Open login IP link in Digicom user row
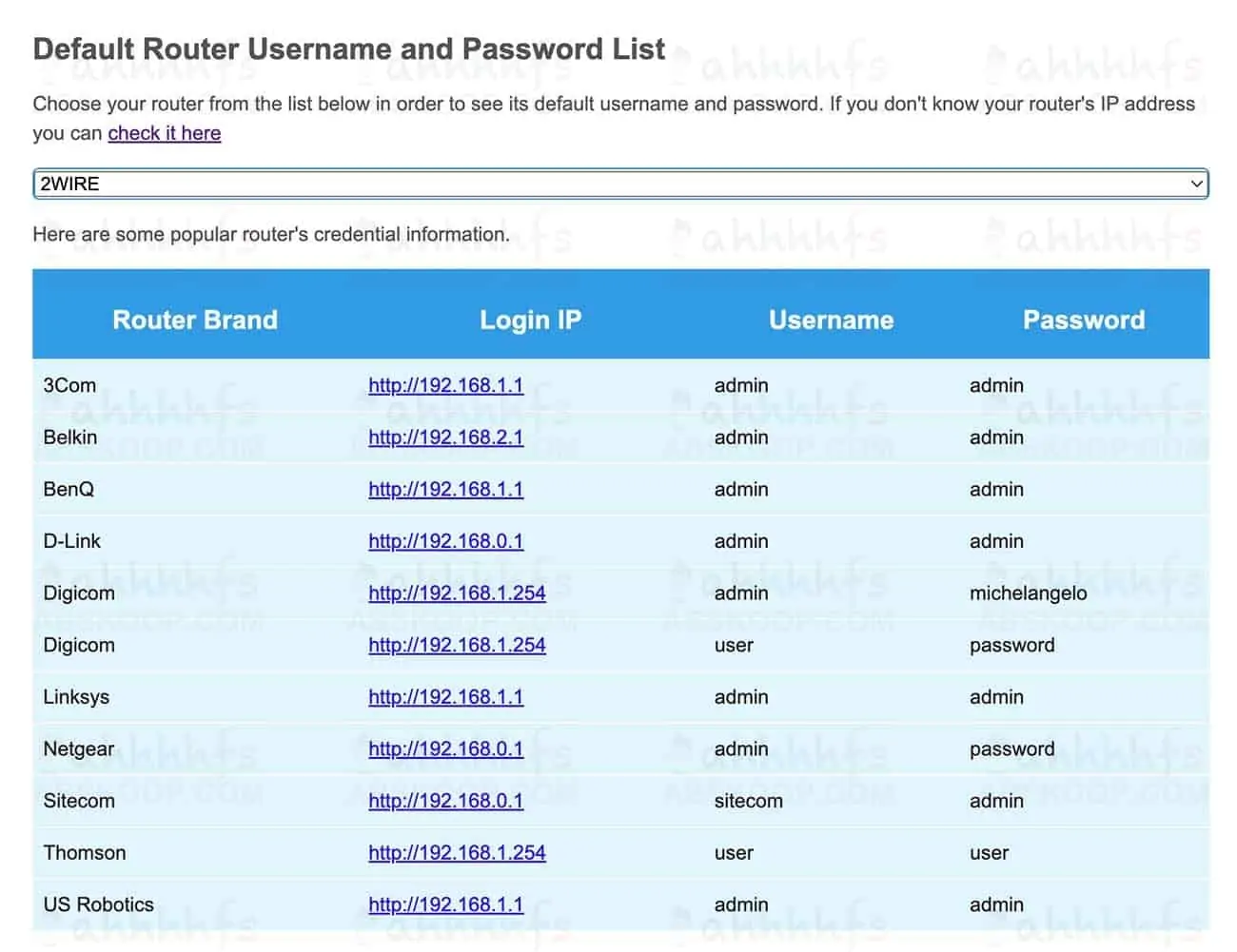The height and width of the screenshot is (952, 1237). pos(457,645)
